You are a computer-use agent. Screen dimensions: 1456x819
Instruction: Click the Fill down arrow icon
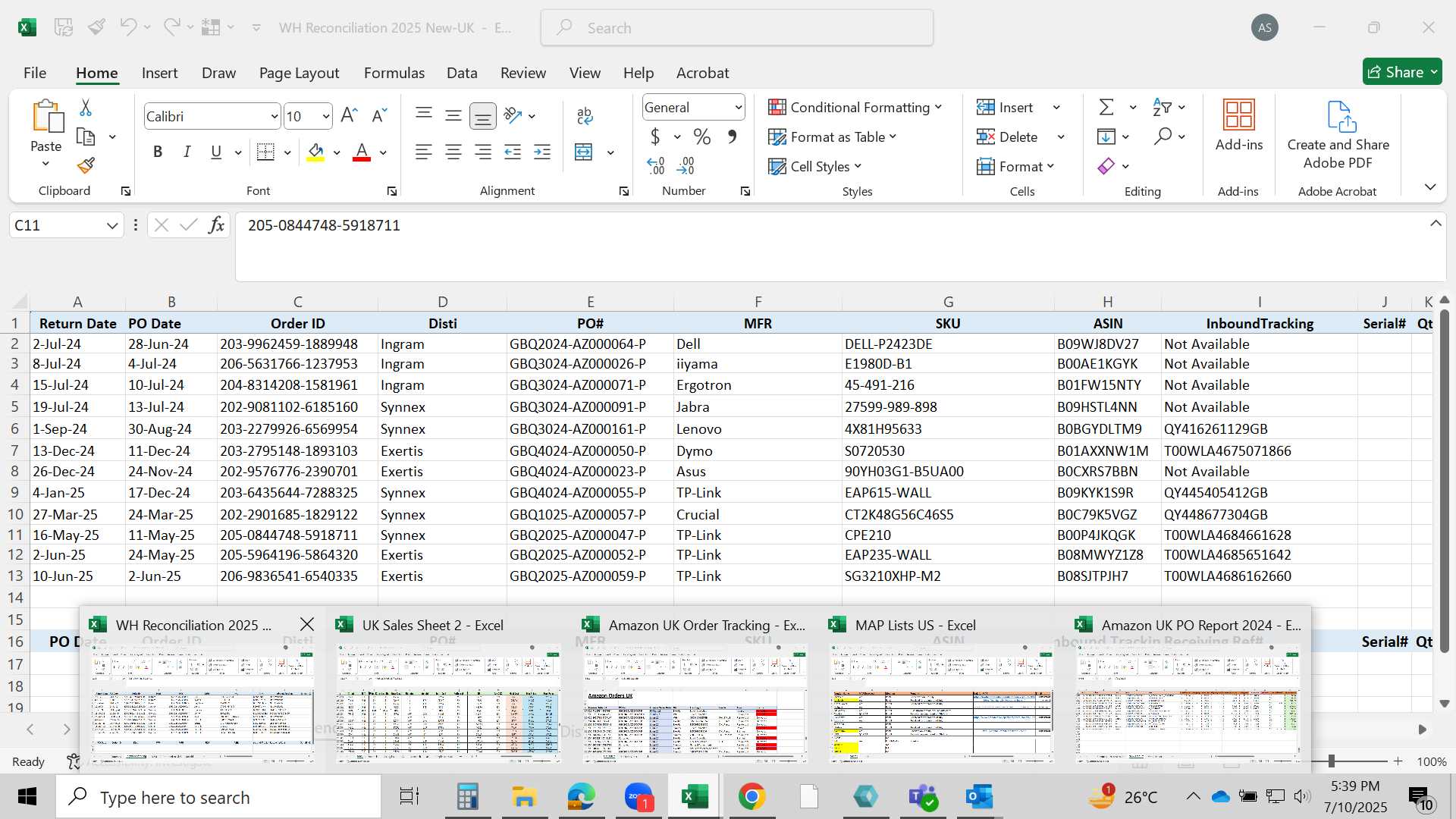(x=1106, y=136)
